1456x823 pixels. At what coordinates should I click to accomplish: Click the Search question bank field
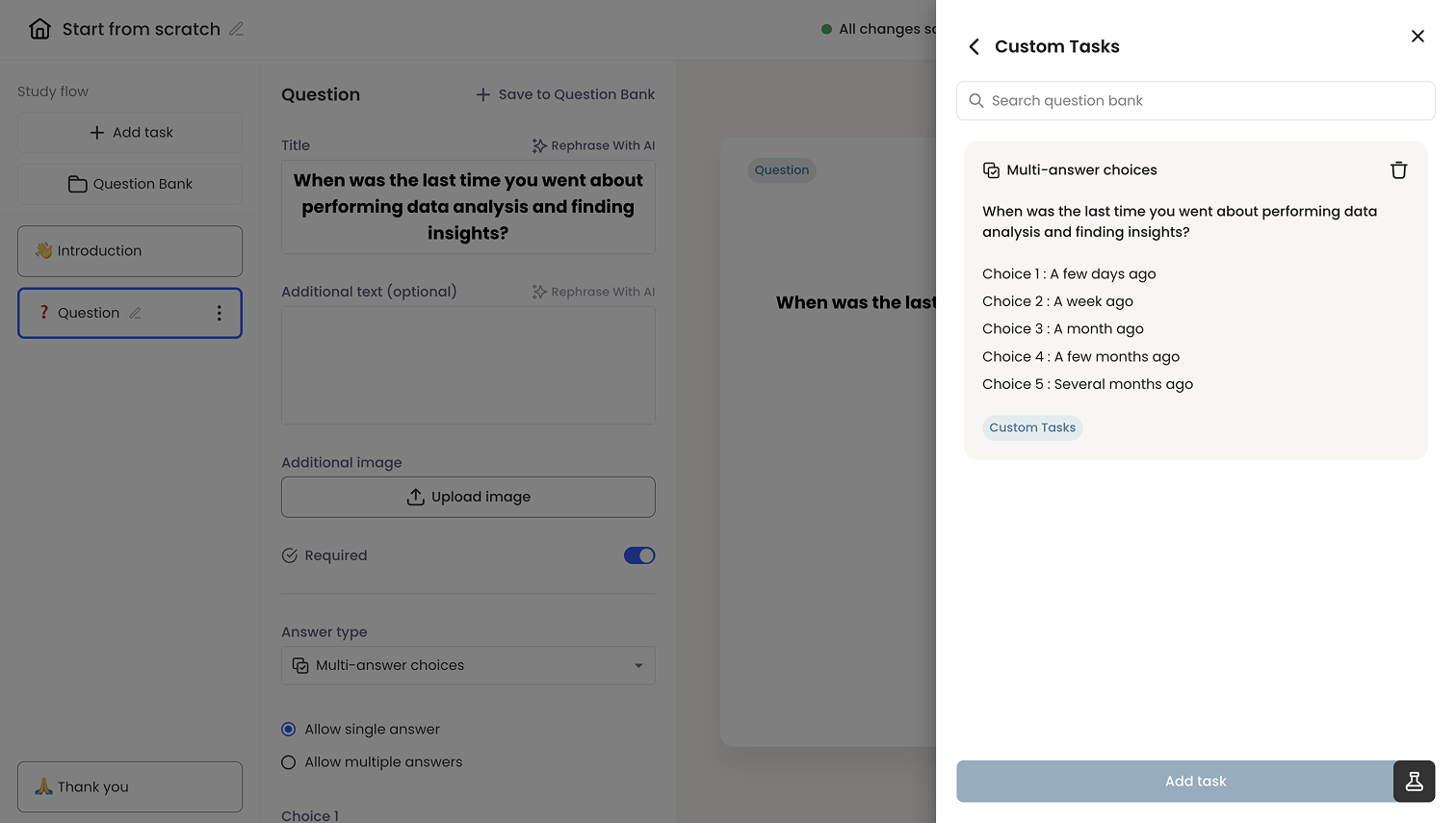click(x=1195, y=100)
